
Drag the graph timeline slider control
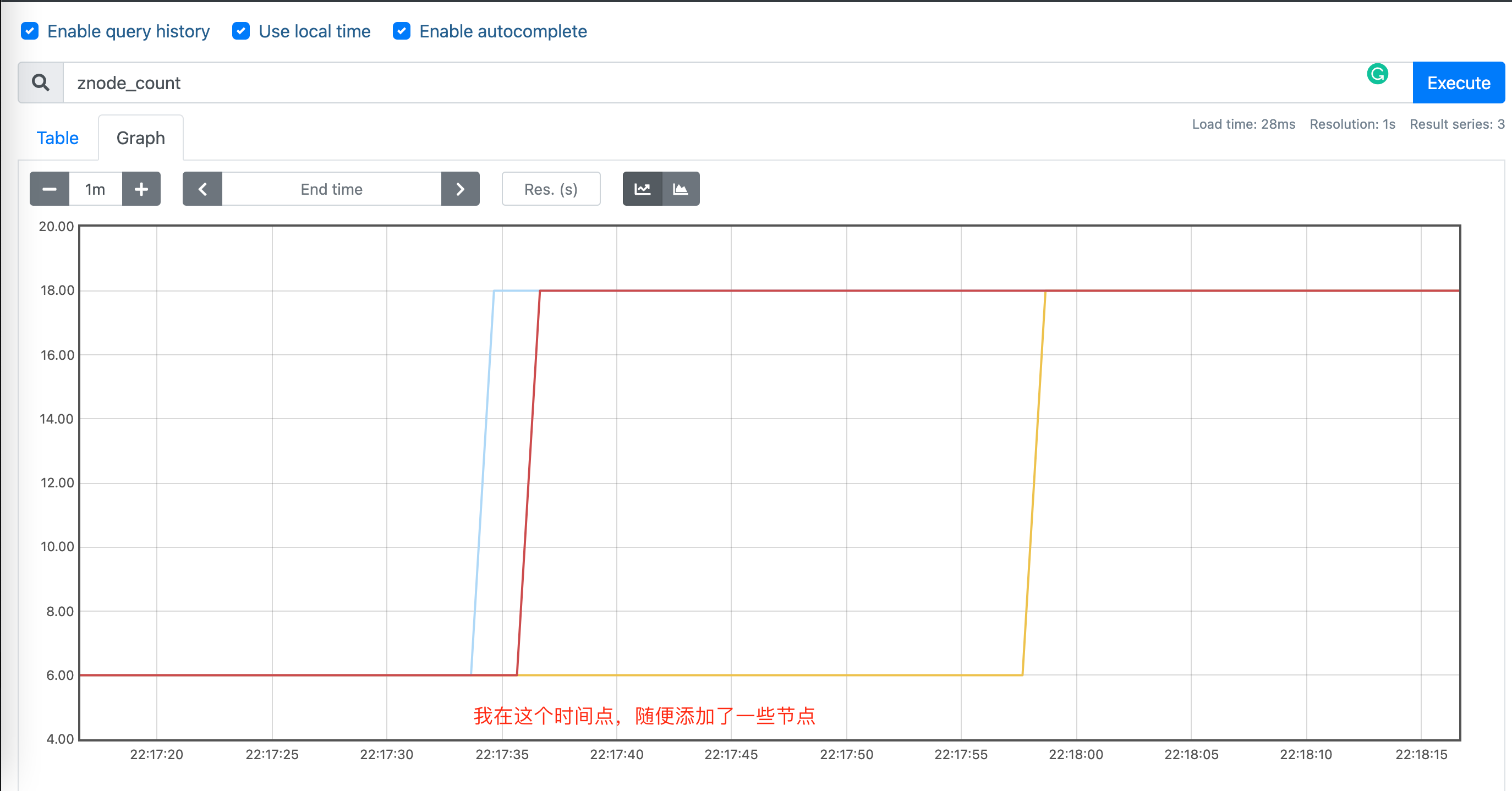pyautogui.click(x=331, y=190)
